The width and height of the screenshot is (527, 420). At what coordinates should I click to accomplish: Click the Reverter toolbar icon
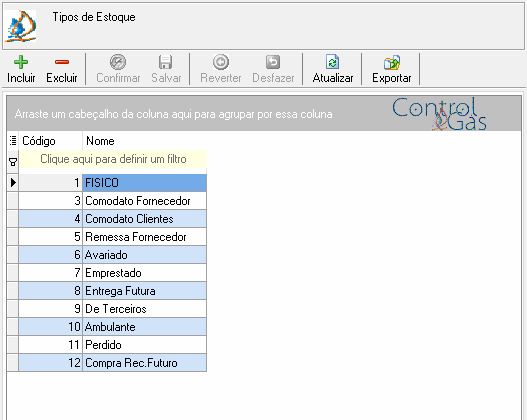pos(221,62)
